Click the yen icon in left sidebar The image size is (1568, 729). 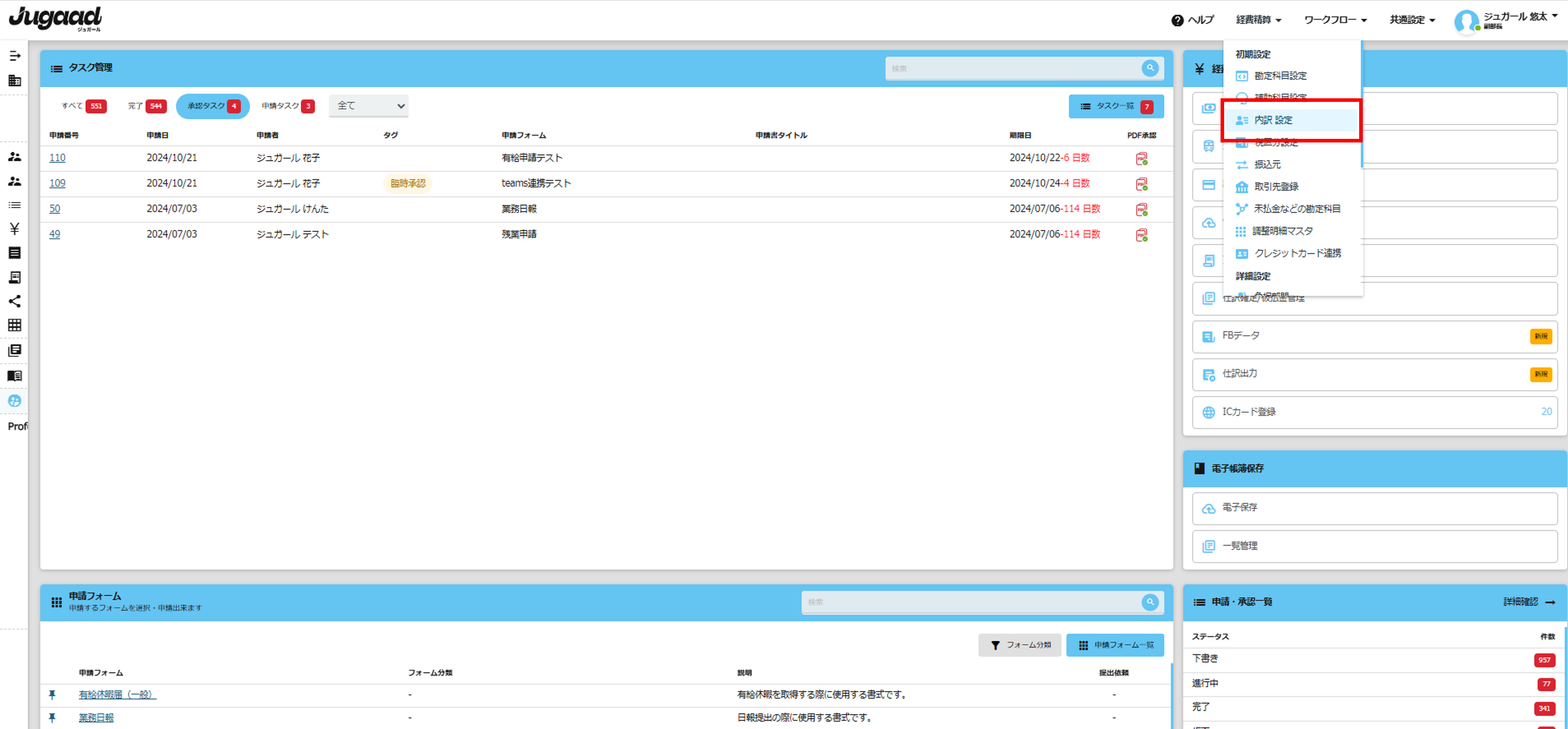click(15, 229)
